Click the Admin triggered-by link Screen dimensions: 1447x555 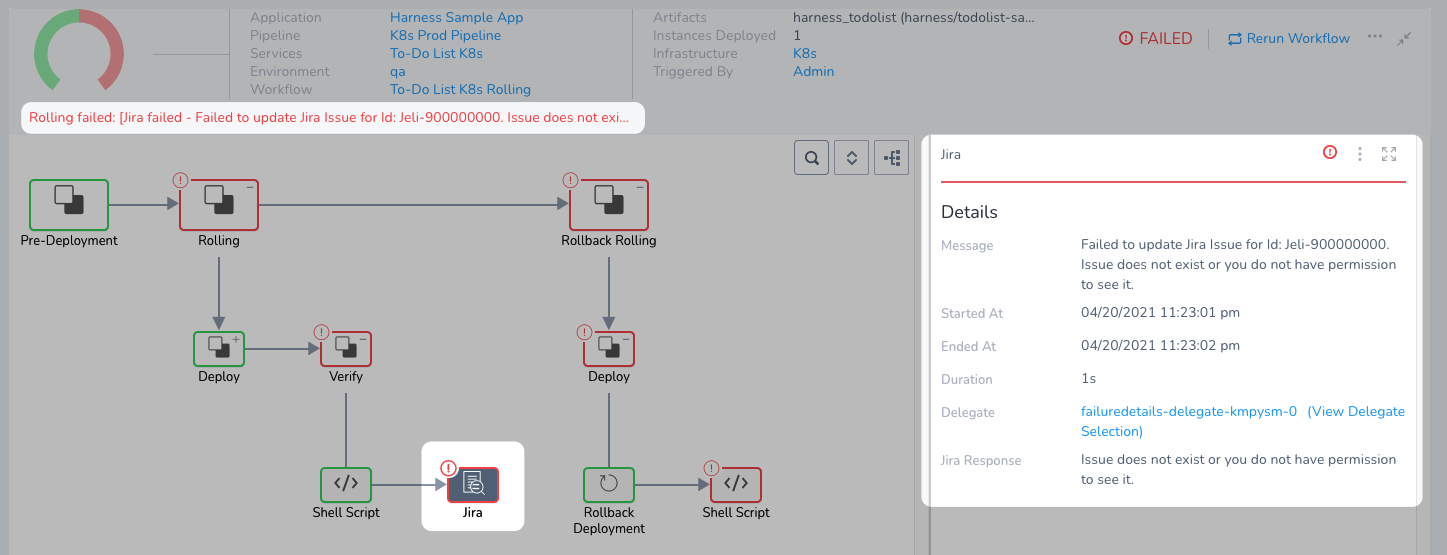(813, 71)
